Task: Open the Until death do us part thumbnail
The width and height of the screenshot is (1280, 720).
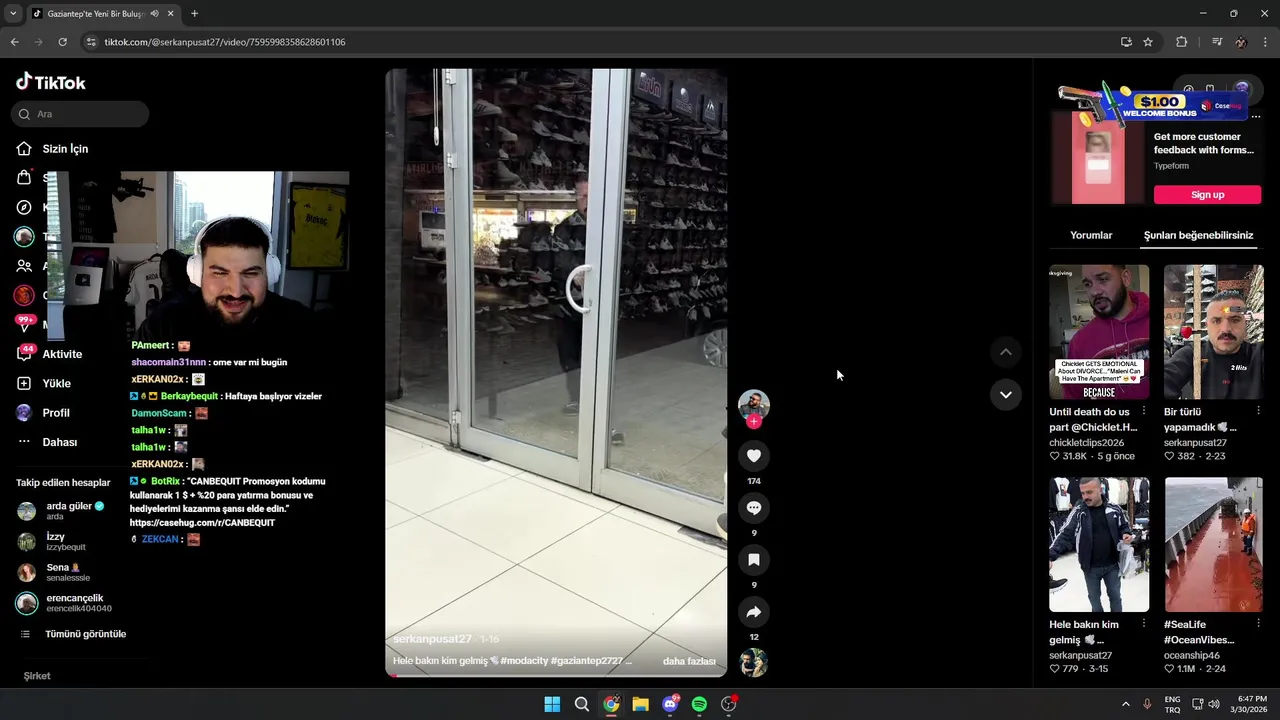Action: (x=1099, y=332)
